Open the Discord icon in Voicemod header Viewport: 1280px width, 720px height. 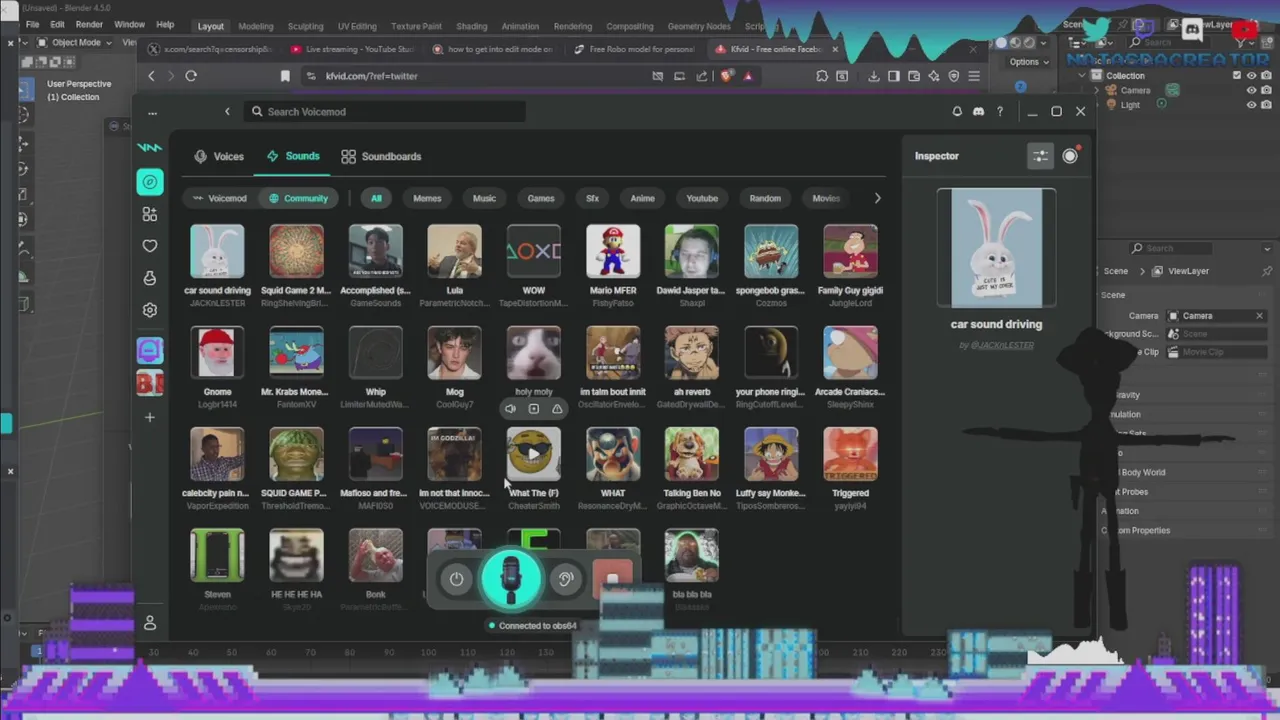click(978, 112)
